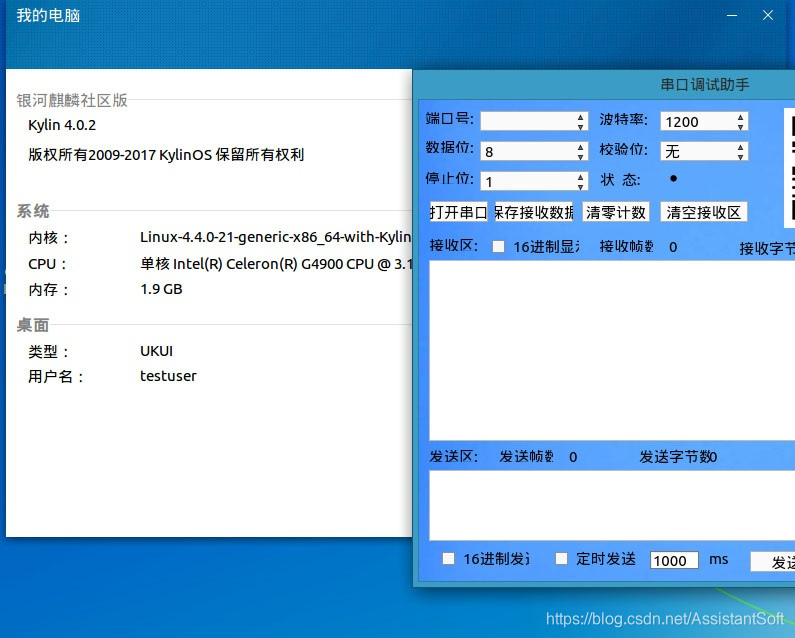
Task: Click the 1000 ms interval input field
Action: (x=674, y=560)
